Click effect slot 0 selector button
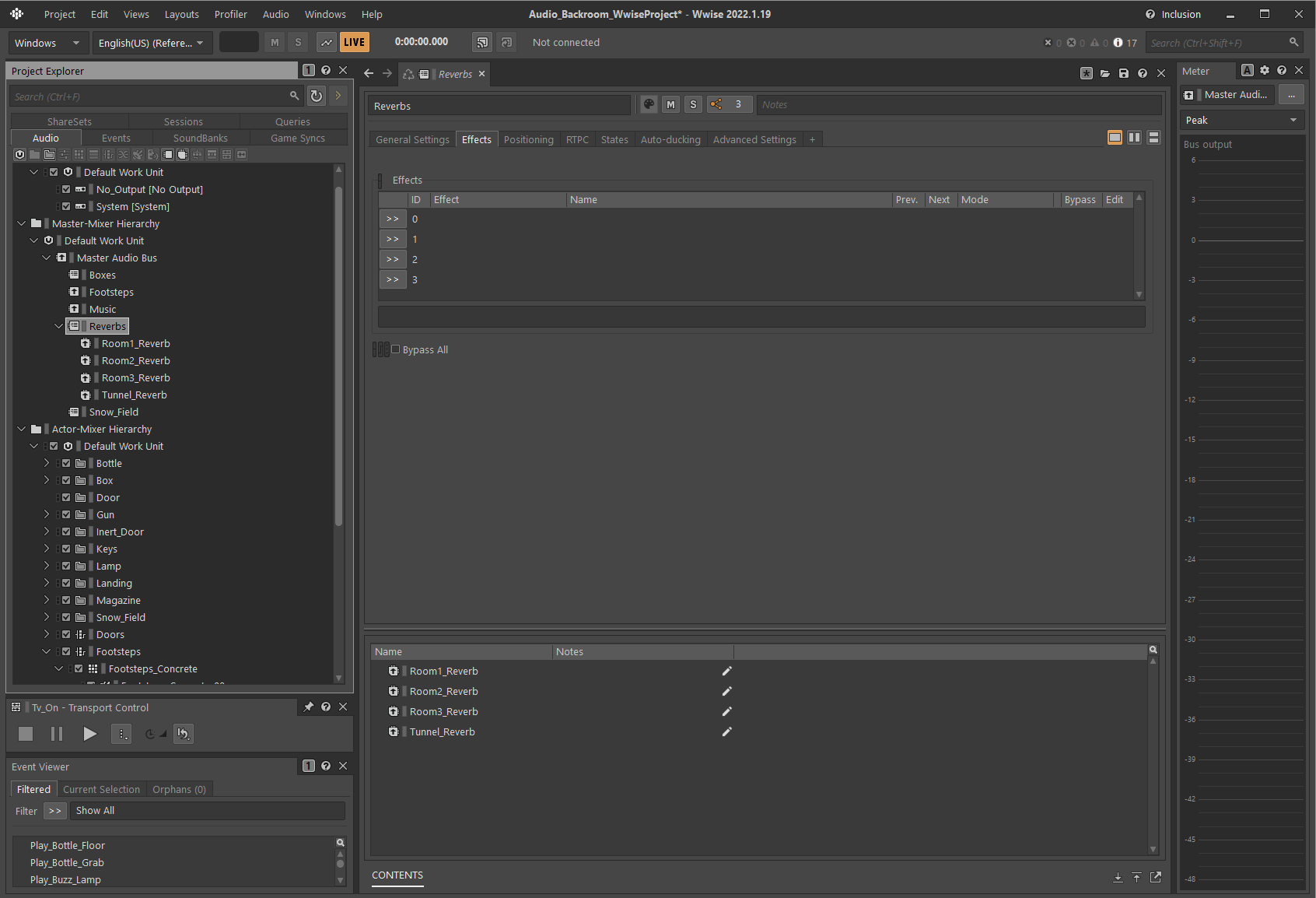The height and width of the screenshot is (898, 1316). point(393,219)
